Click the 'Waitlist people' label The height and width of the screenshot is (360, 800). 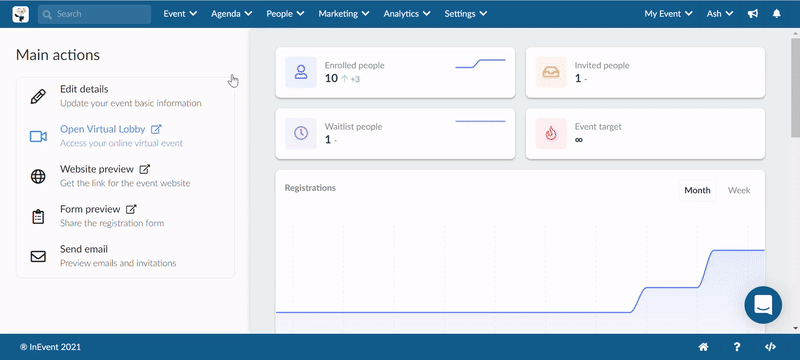354,126
